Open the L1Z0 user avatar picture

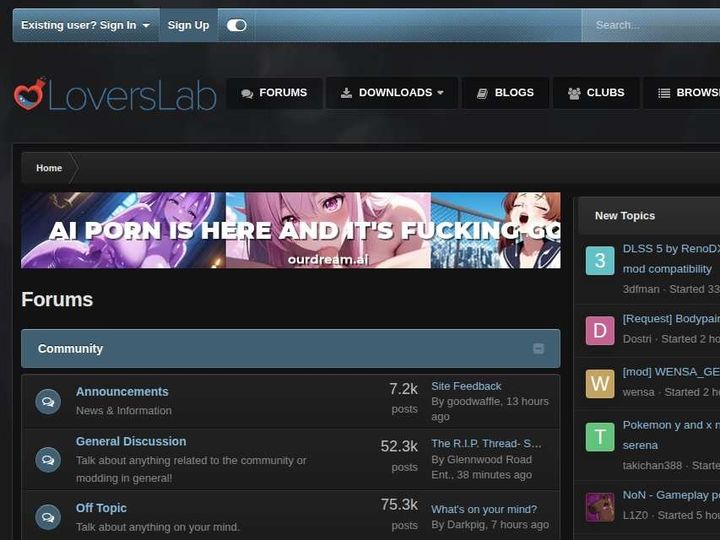(600, 506)
